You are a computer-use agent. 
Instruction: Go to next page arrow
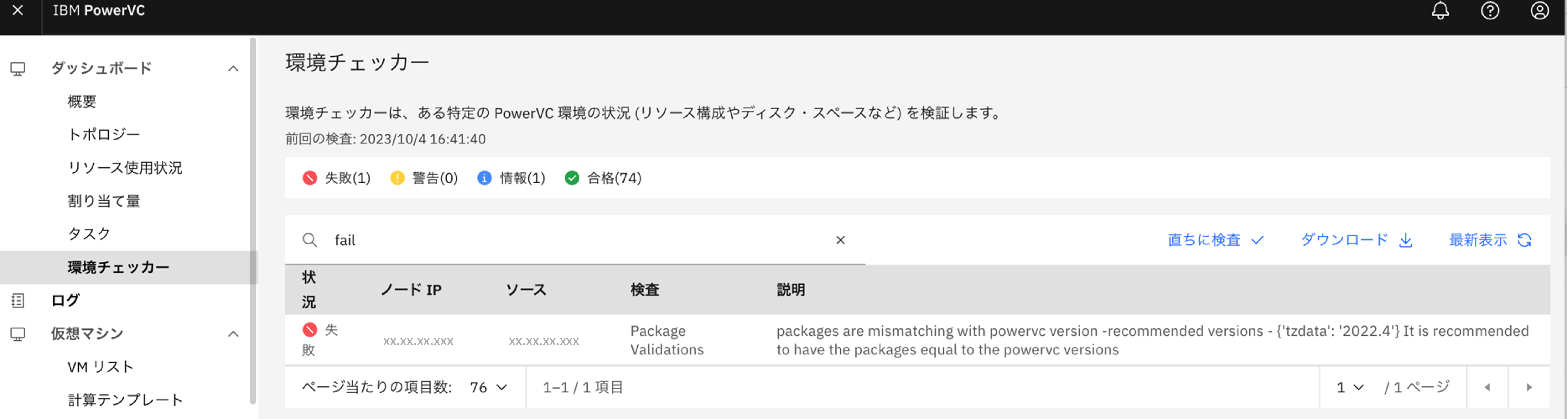pos(1528,387)
